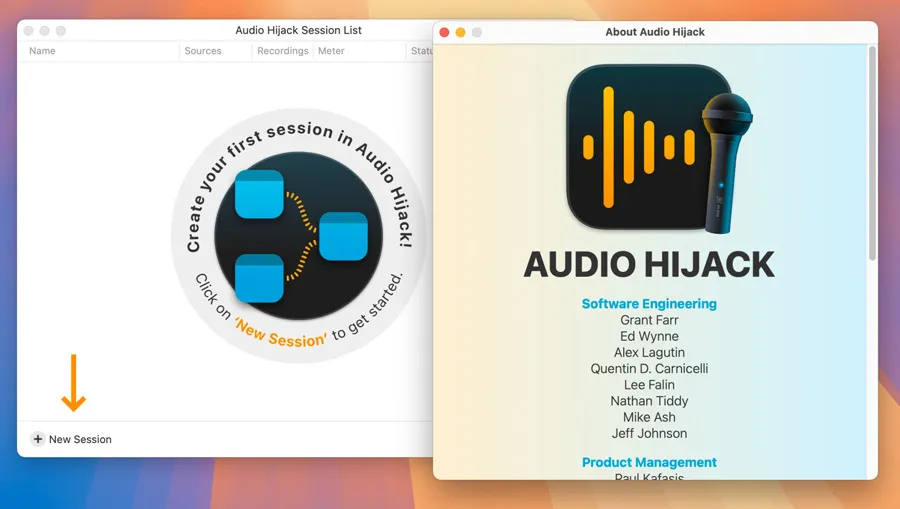900x509 pixels.
Task: Click the orange downward arrow pointing to New Session
Action: 73,383
